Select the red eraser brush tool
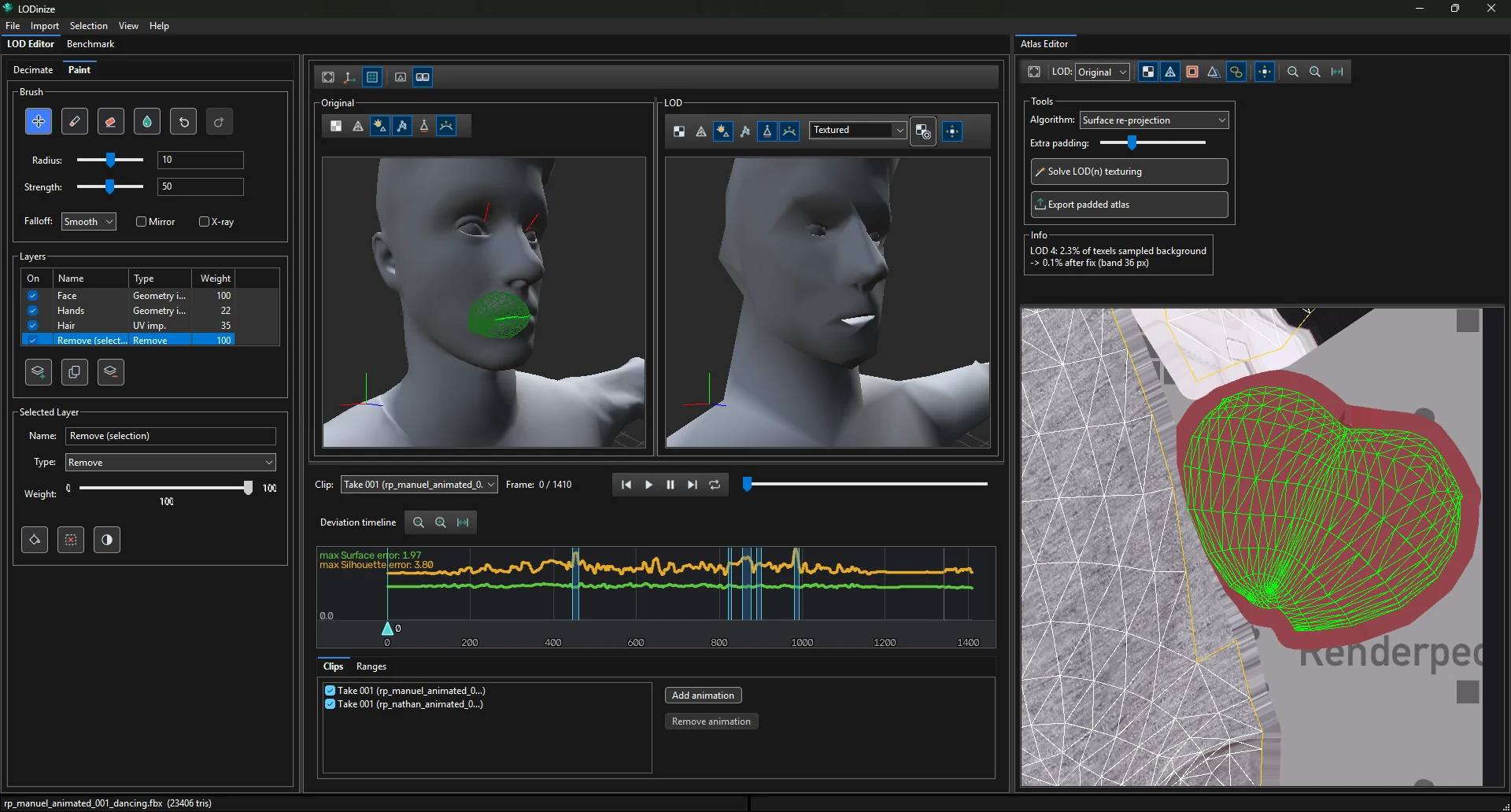This screenshot has width=1511, height=812. [111, 122]
